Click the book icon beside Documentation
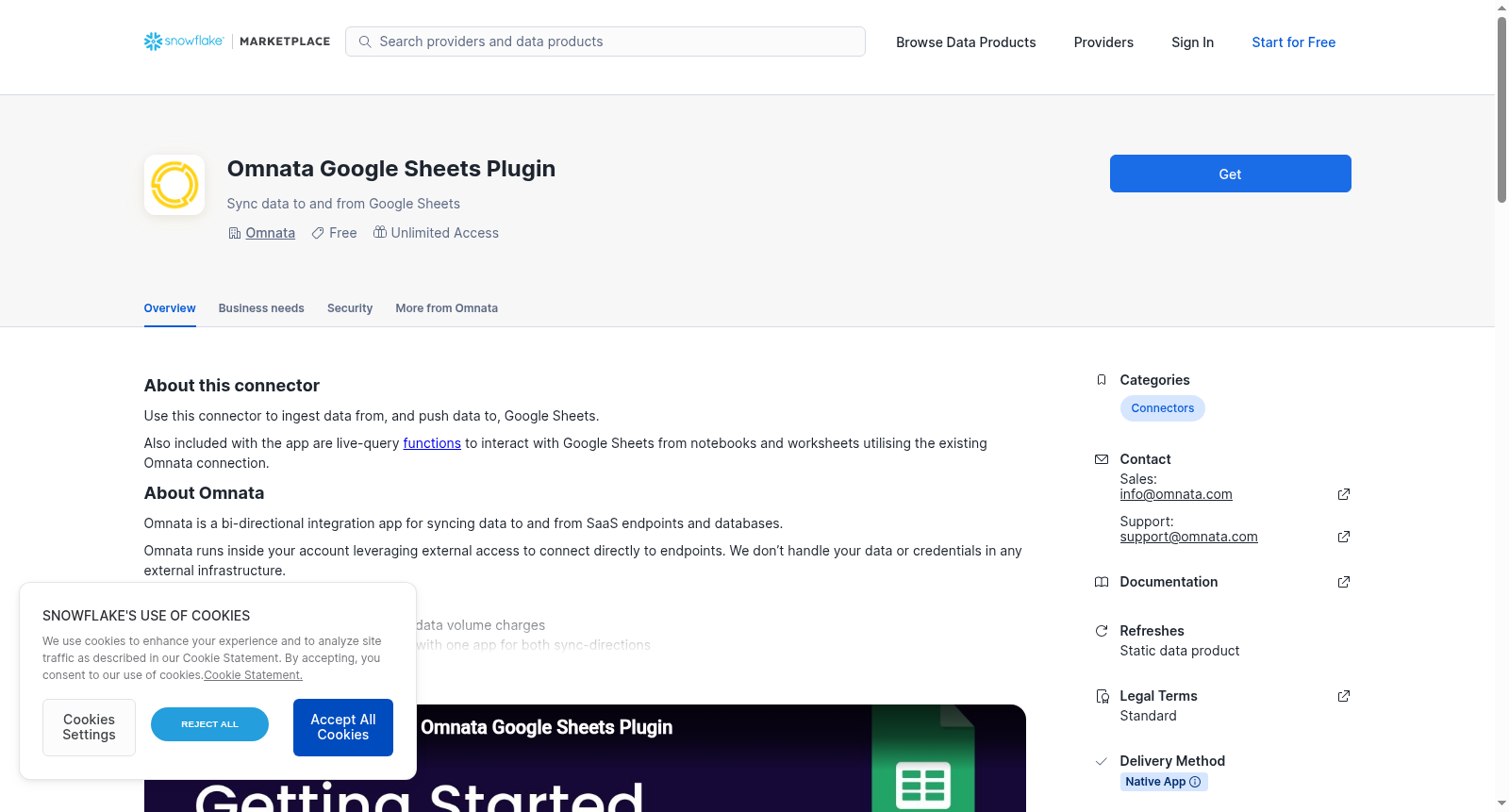The height and width of the screenshot is (812, 1509). click(x=1102, y=582)
